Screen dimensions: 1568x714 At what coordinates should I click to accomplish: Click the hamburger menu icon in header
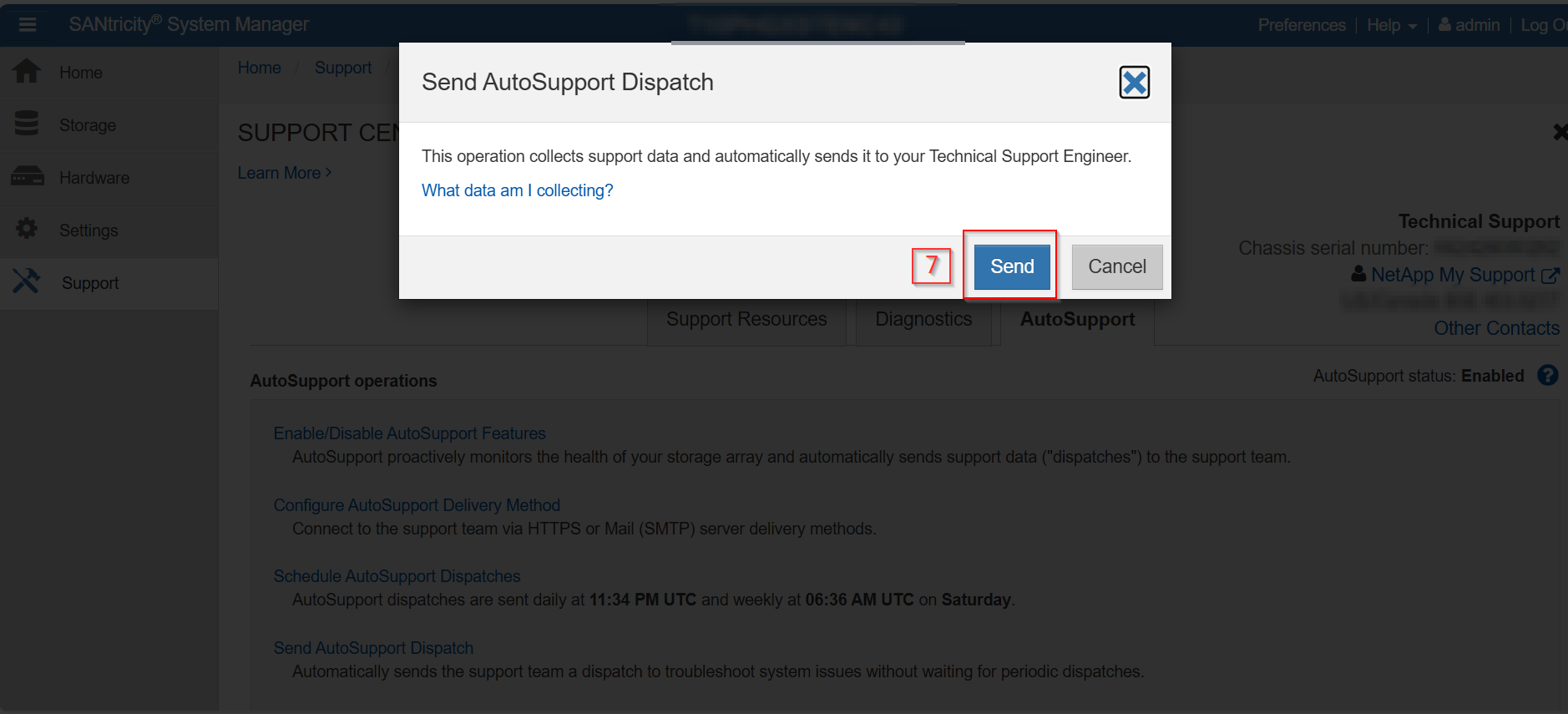pos(28,24)
